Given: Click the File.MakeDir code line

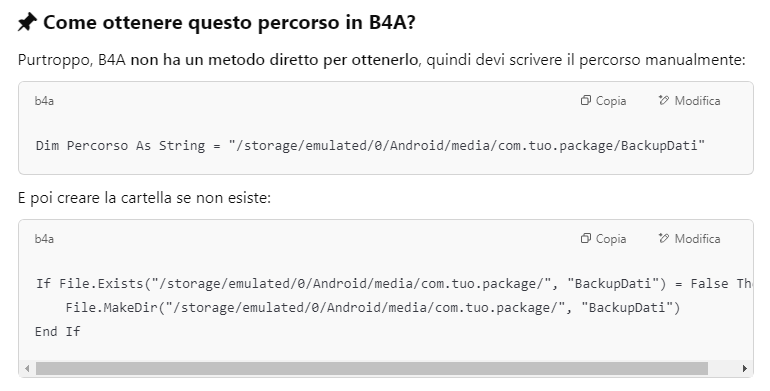Looking at the screenshot, I should coord(373,307).
